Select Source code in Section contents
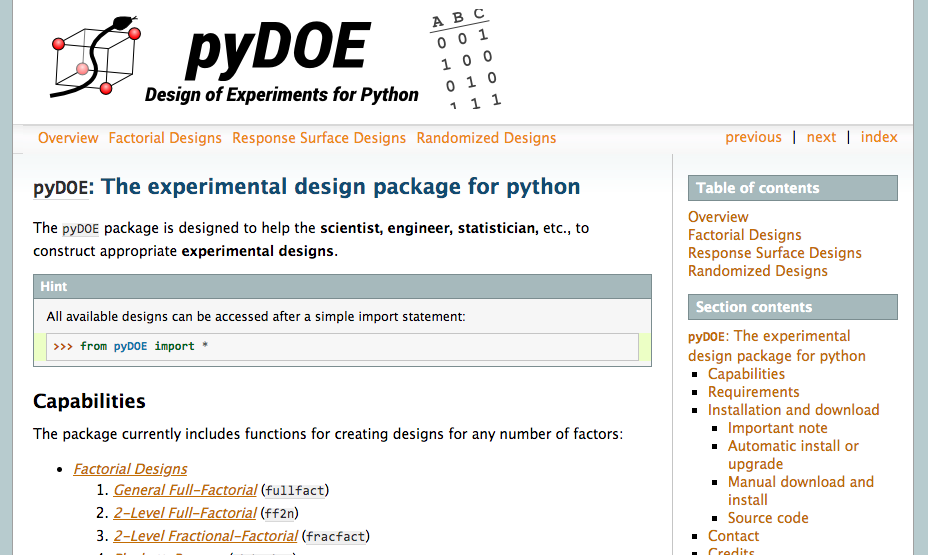The image size is (928, 555). pyautogui.click(x=768, y=518)
